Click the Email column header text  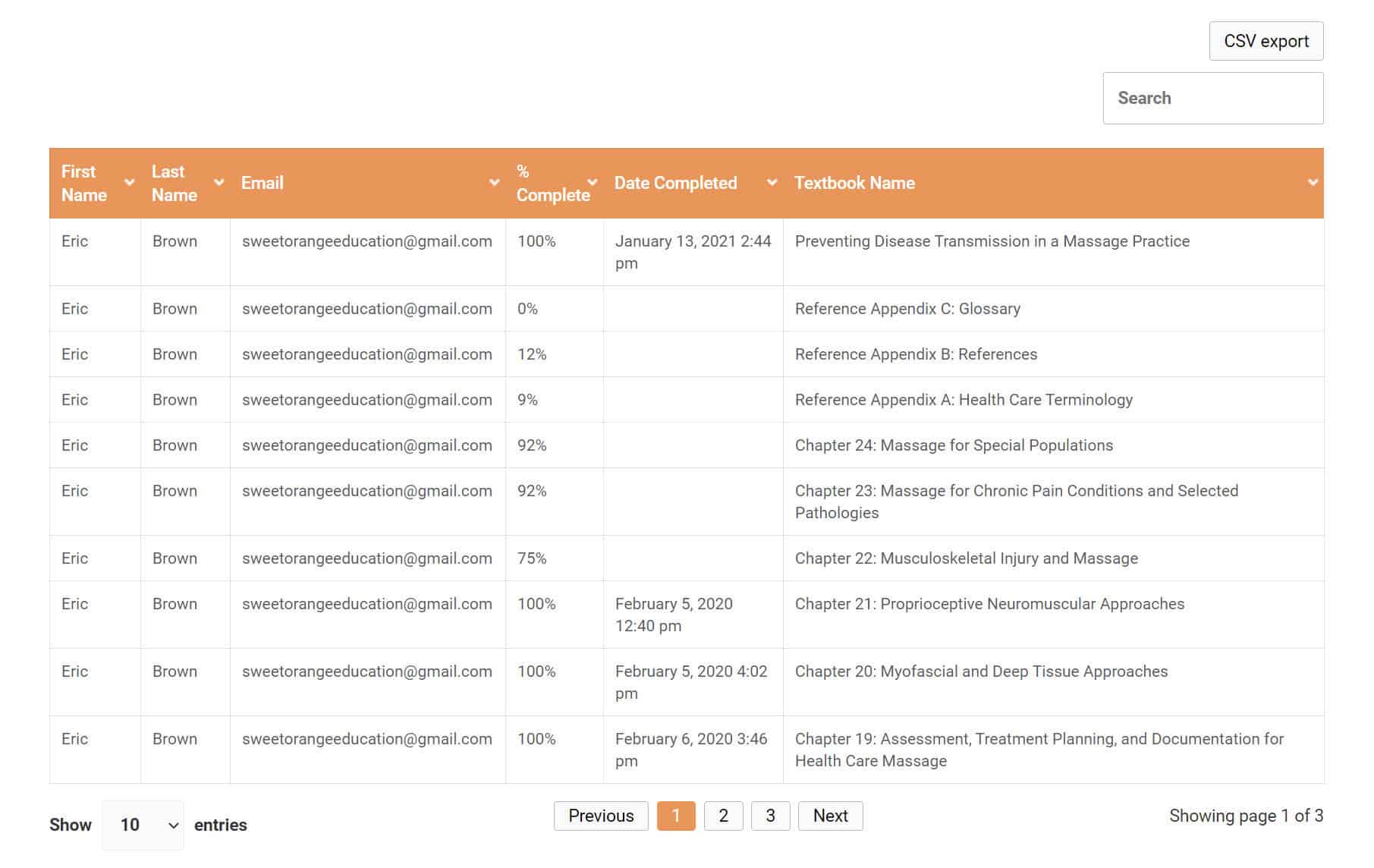(x=262, y=183)
